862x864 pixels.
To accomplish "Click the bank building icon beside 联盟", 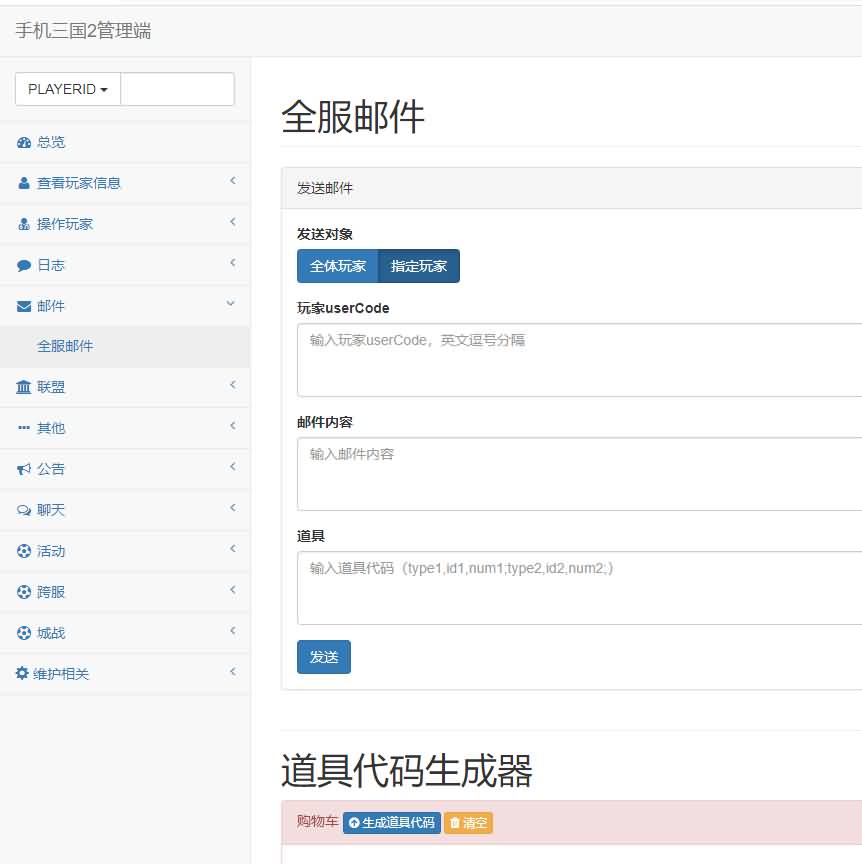I will coord(24,387).
